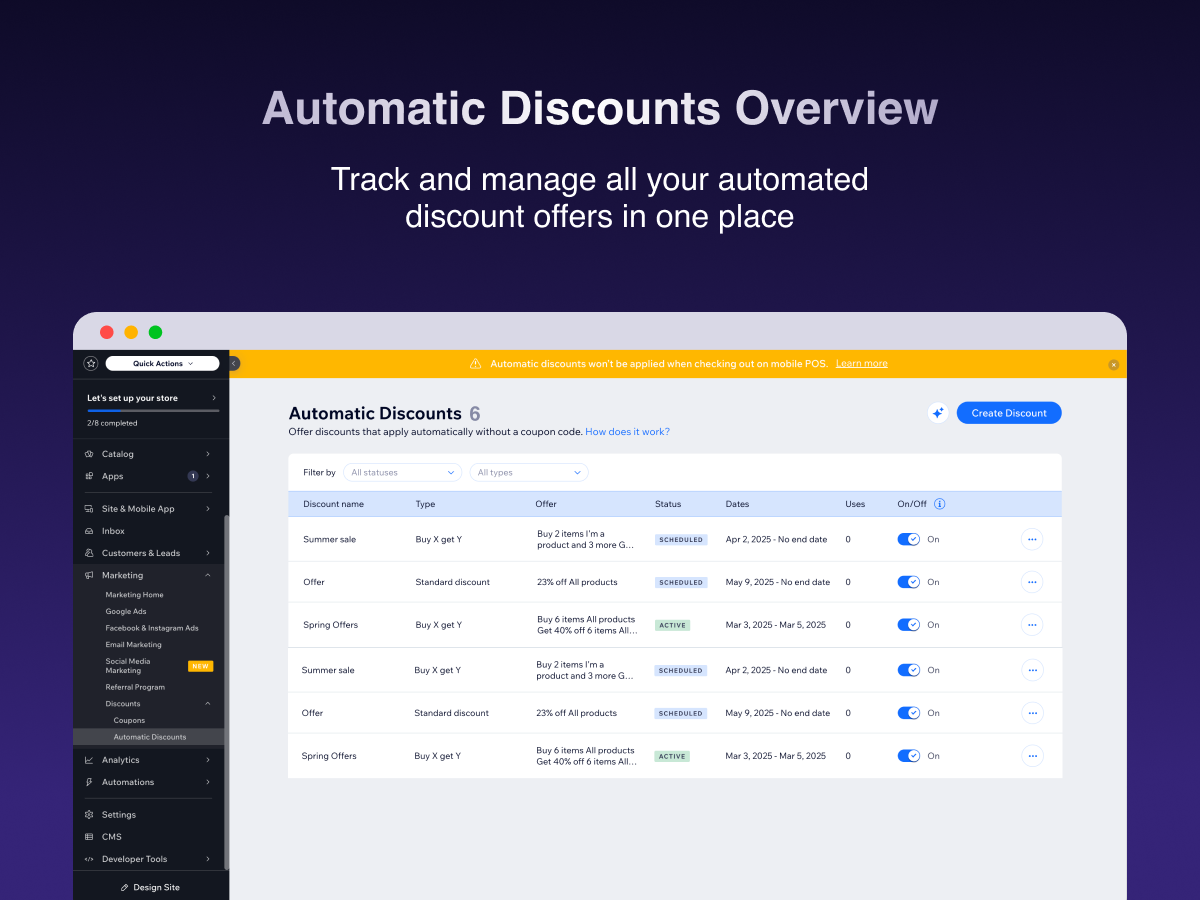Open the All statuses filter dropdown
This screenshot has height=900, width=1200.
402,473
